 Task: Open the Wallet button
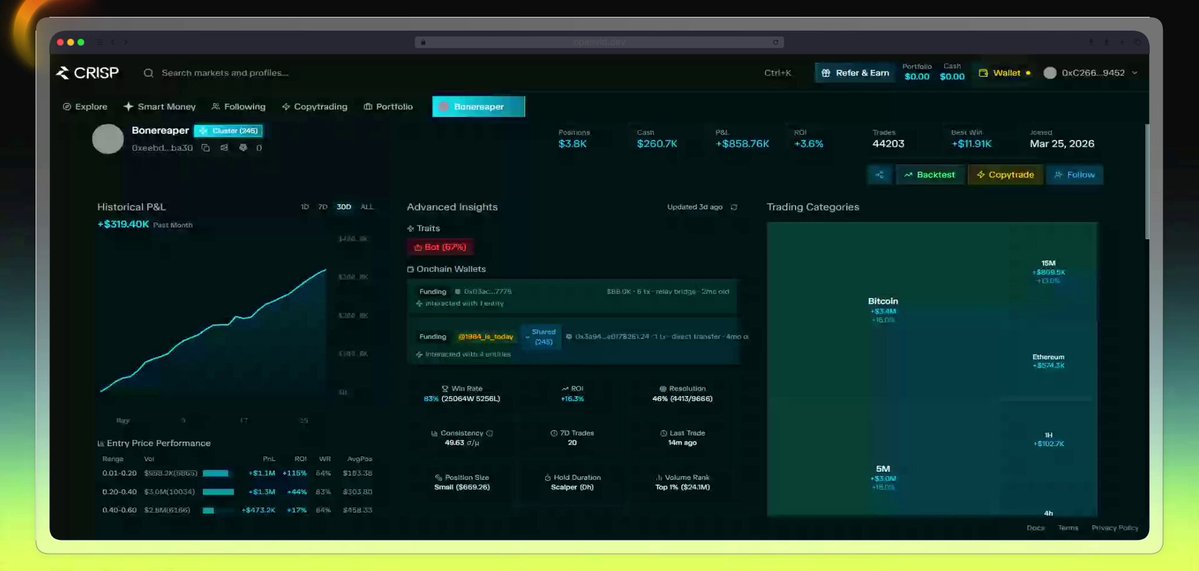click(1005, 73)
